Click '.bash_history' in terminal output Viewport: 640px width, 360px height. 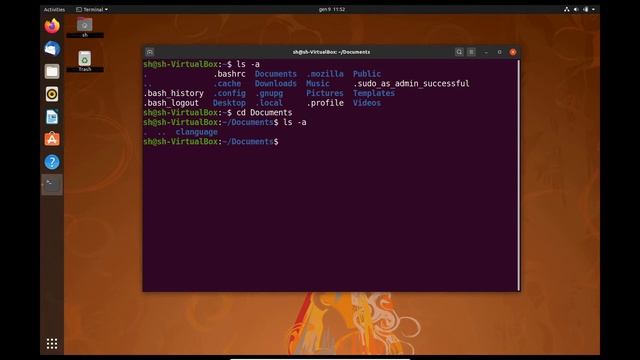click(x=173, y=93)
